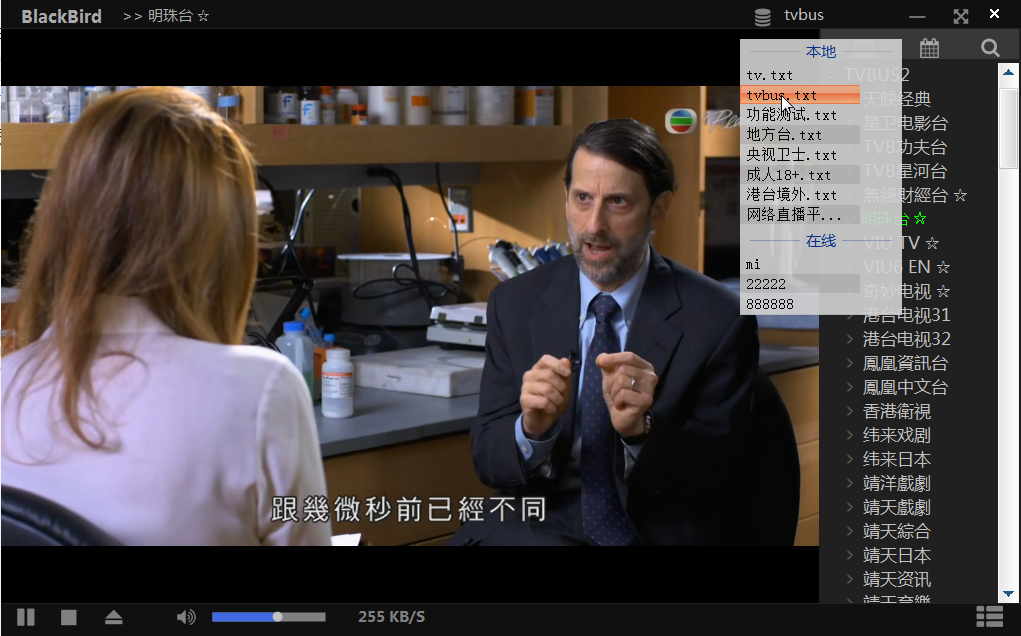
Task: Expand the 鳳凰中文台 channel
Action: point(850,387)
